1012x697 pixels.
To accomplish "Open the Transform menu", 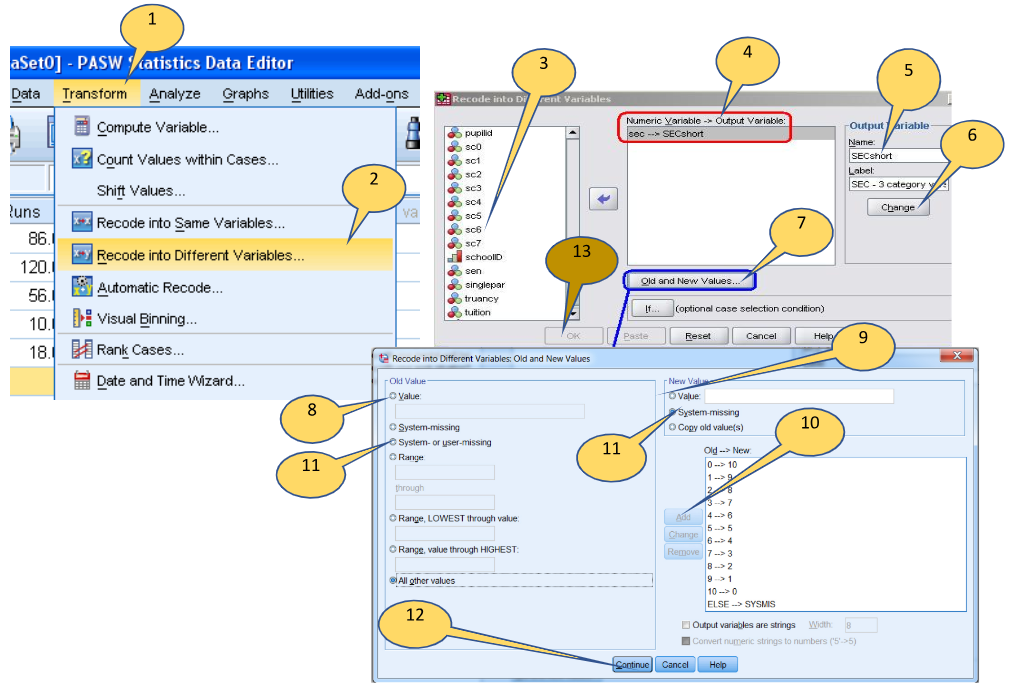I will click(x=94, y=94).
